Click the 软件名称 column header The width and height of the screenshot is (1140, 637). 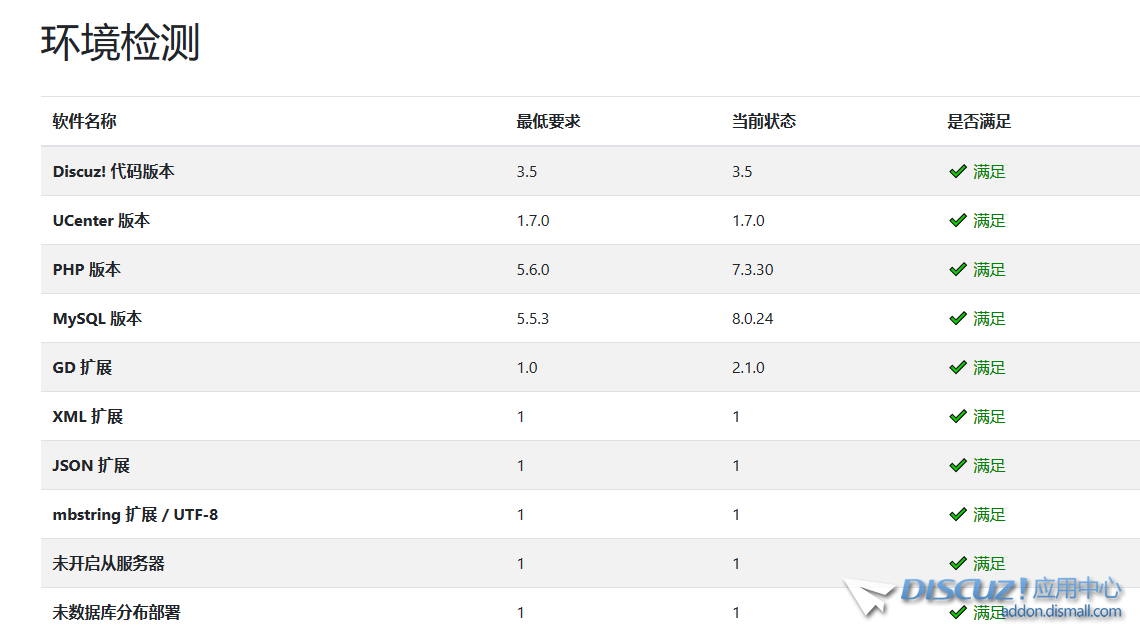click(84, 121)
